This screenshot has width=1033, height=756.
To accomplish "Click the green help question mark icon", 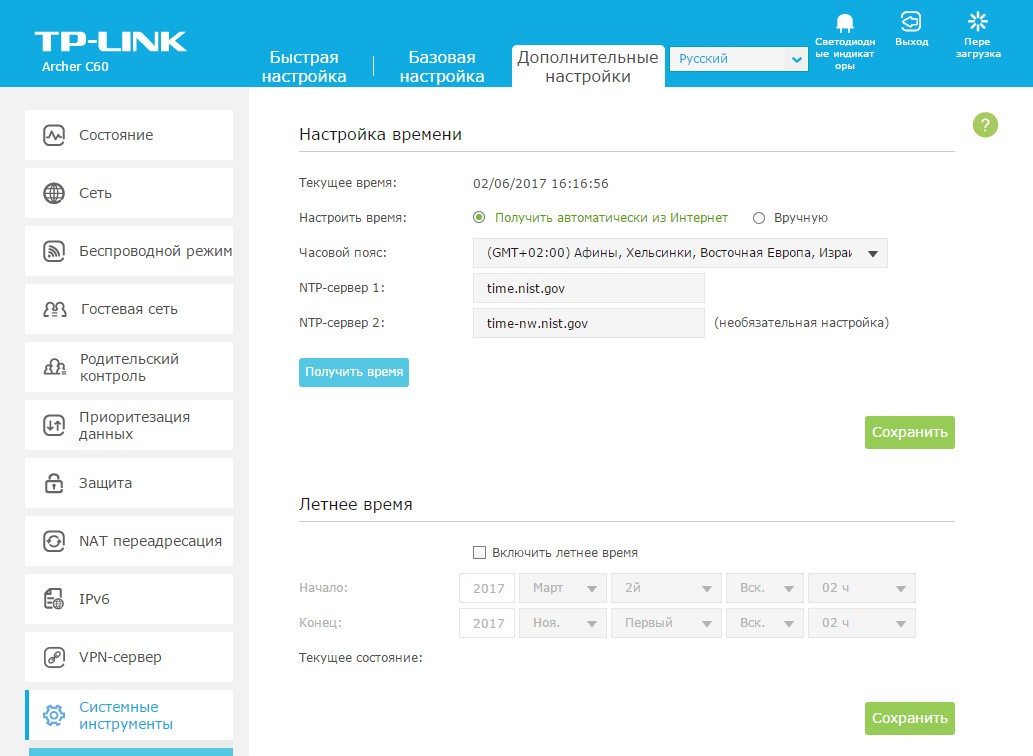I will click(985, 125).
